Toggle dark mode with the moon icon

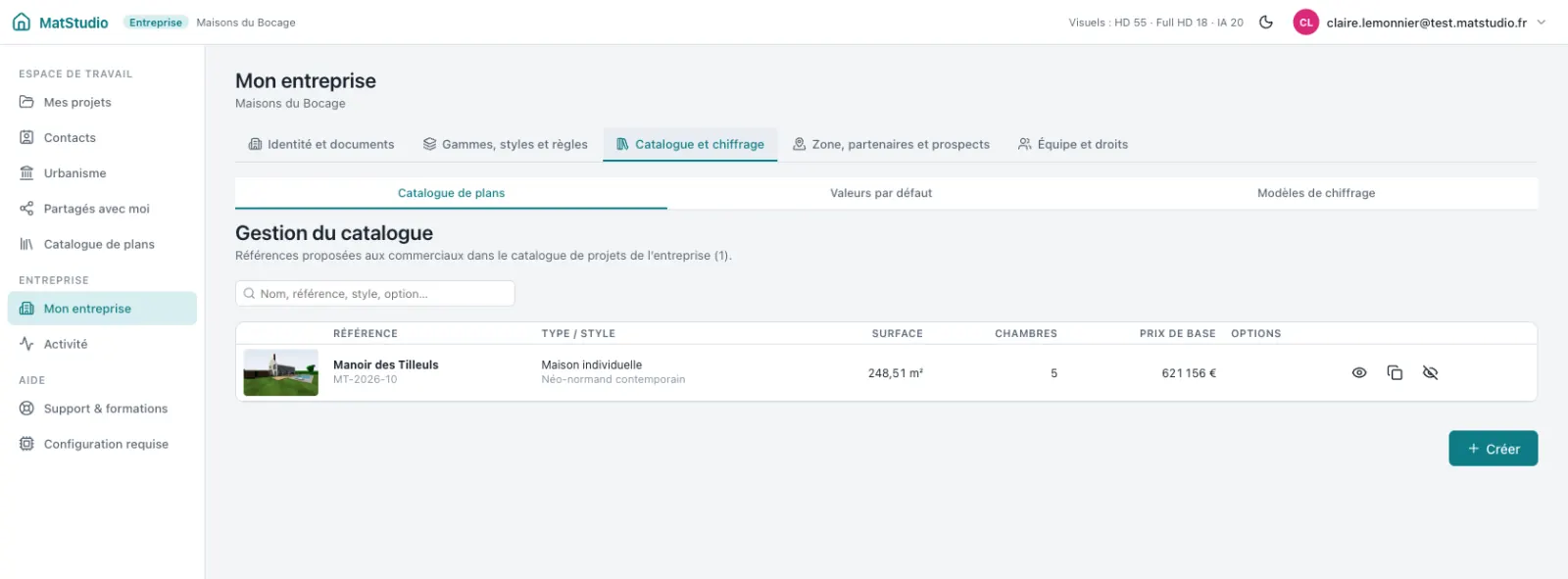coord(1266,23)
